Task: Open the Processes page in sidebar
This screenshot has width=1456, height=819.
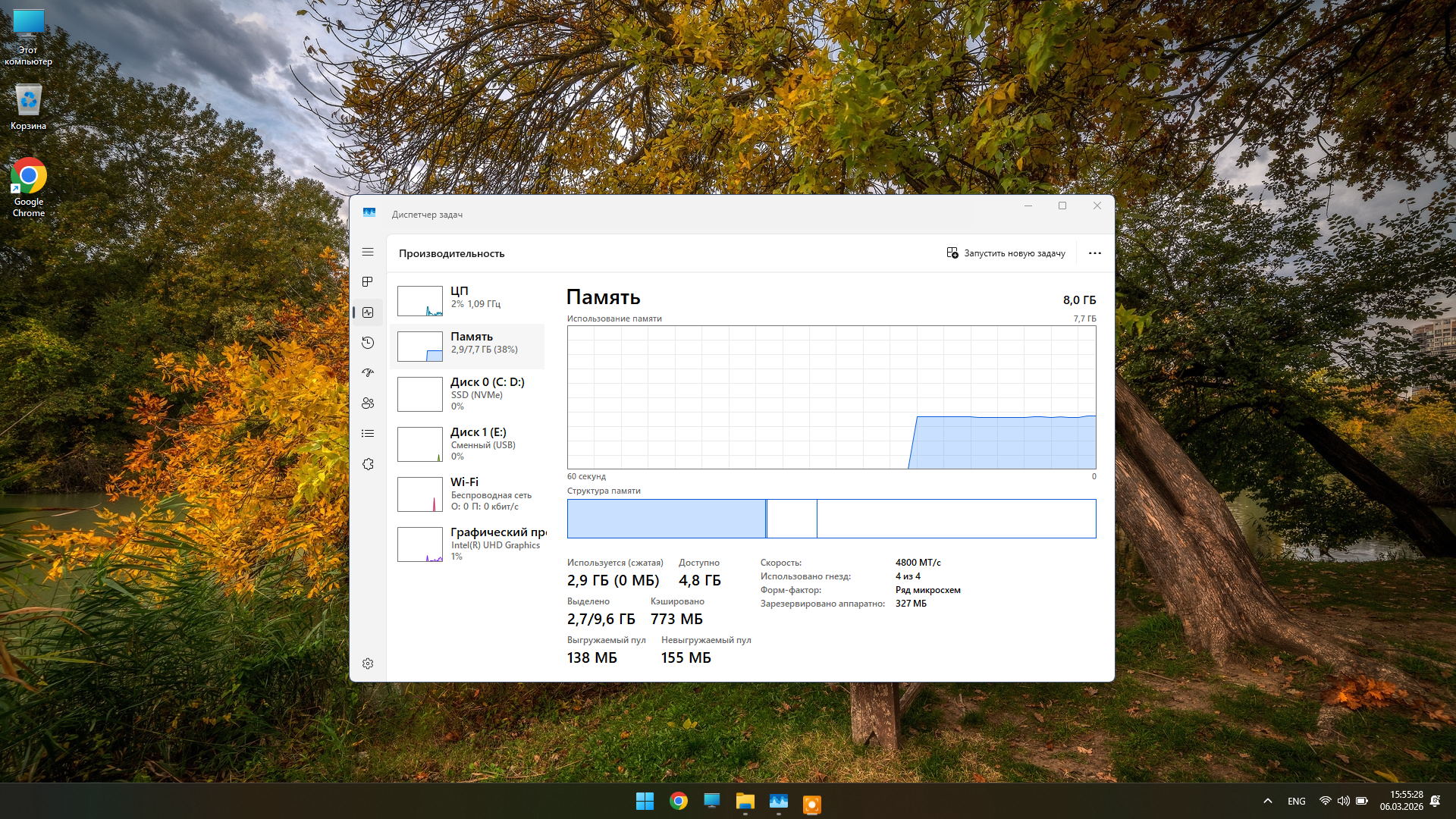Action: click(368, 282)
